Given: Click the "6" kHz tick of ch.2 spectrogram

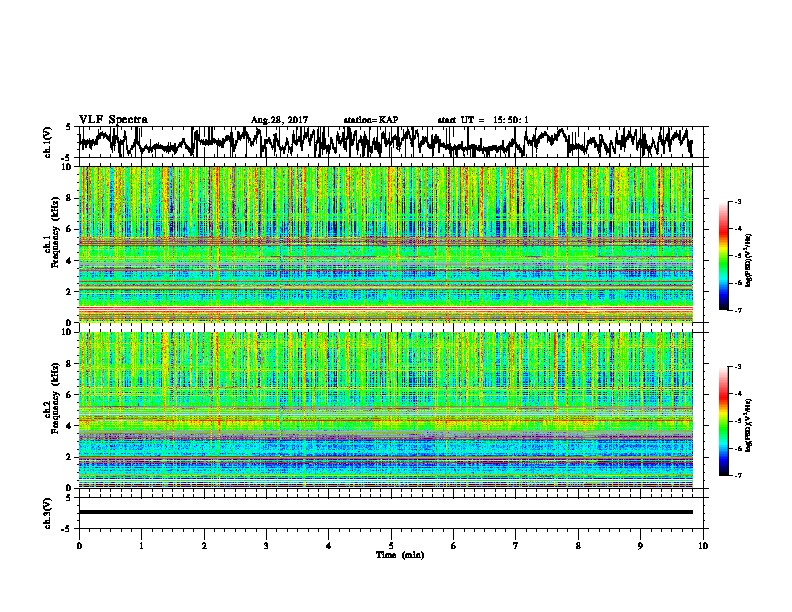Looking at the screenshot, I should (70, 395).
